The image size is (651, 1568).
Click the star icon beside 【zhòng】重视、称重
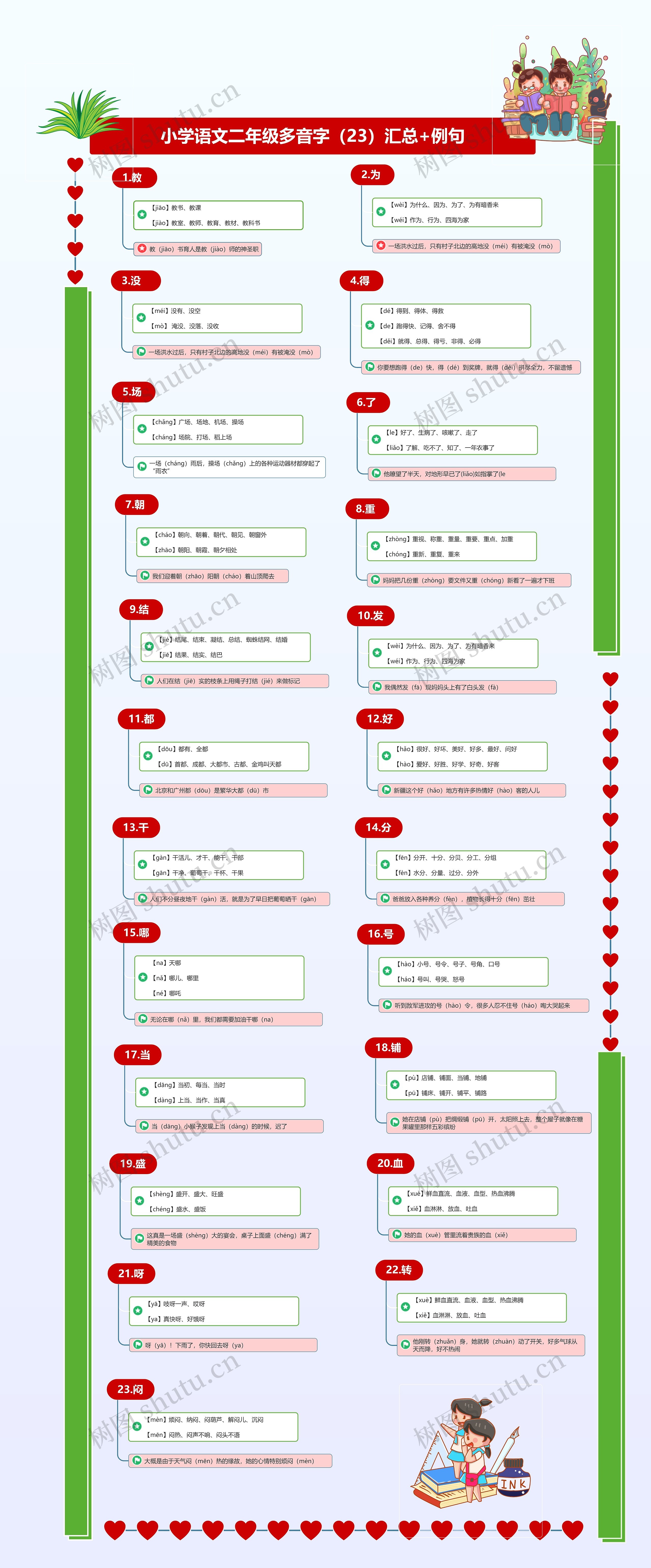(x=376, y=546)
